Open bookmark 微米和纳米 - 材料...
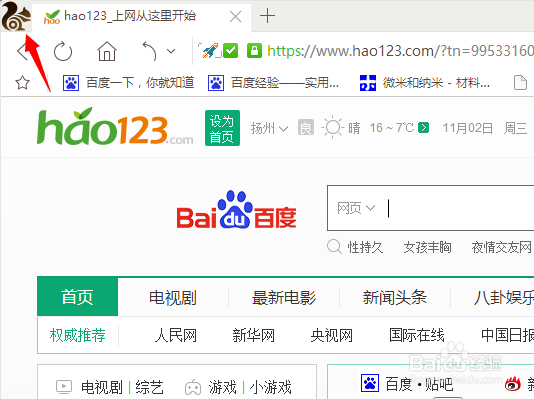 tap(425, 83)
